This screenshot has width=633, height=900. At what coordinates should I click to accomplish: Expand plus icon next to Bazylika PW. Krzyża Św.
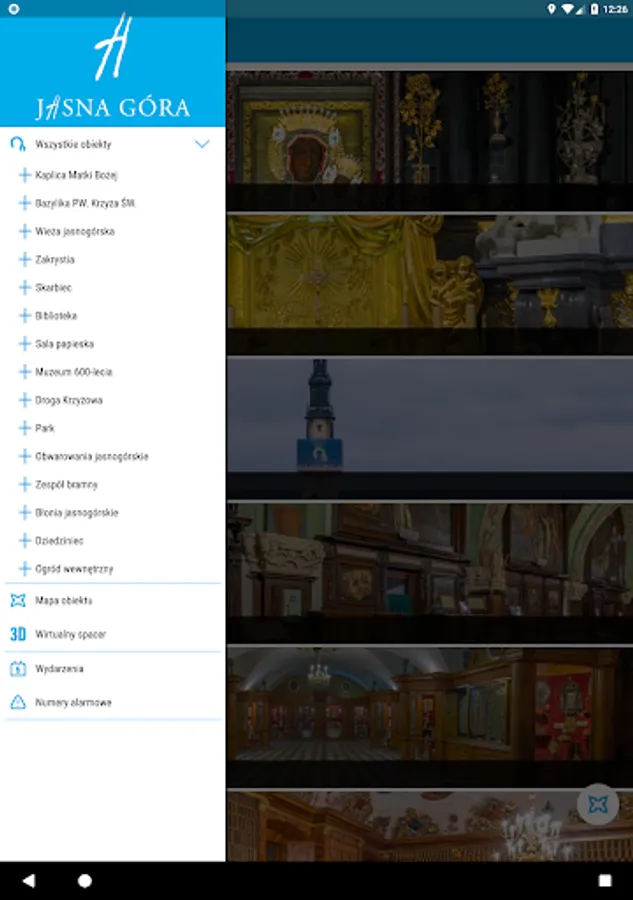pyautogui.click(x=25, y=203)
